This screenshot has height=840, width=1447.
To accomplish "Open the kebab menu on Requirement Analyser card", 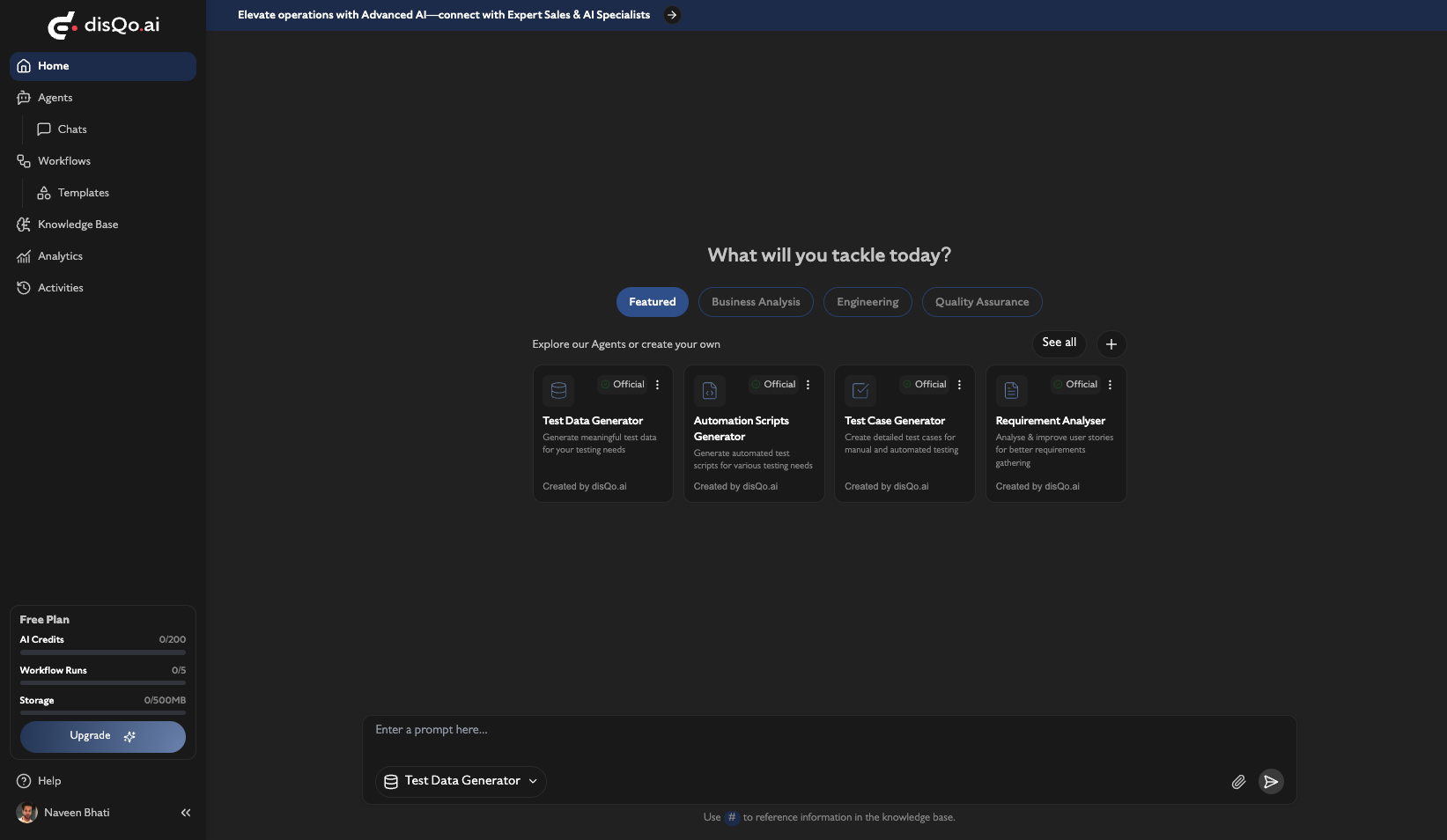I will [1110, 384].
